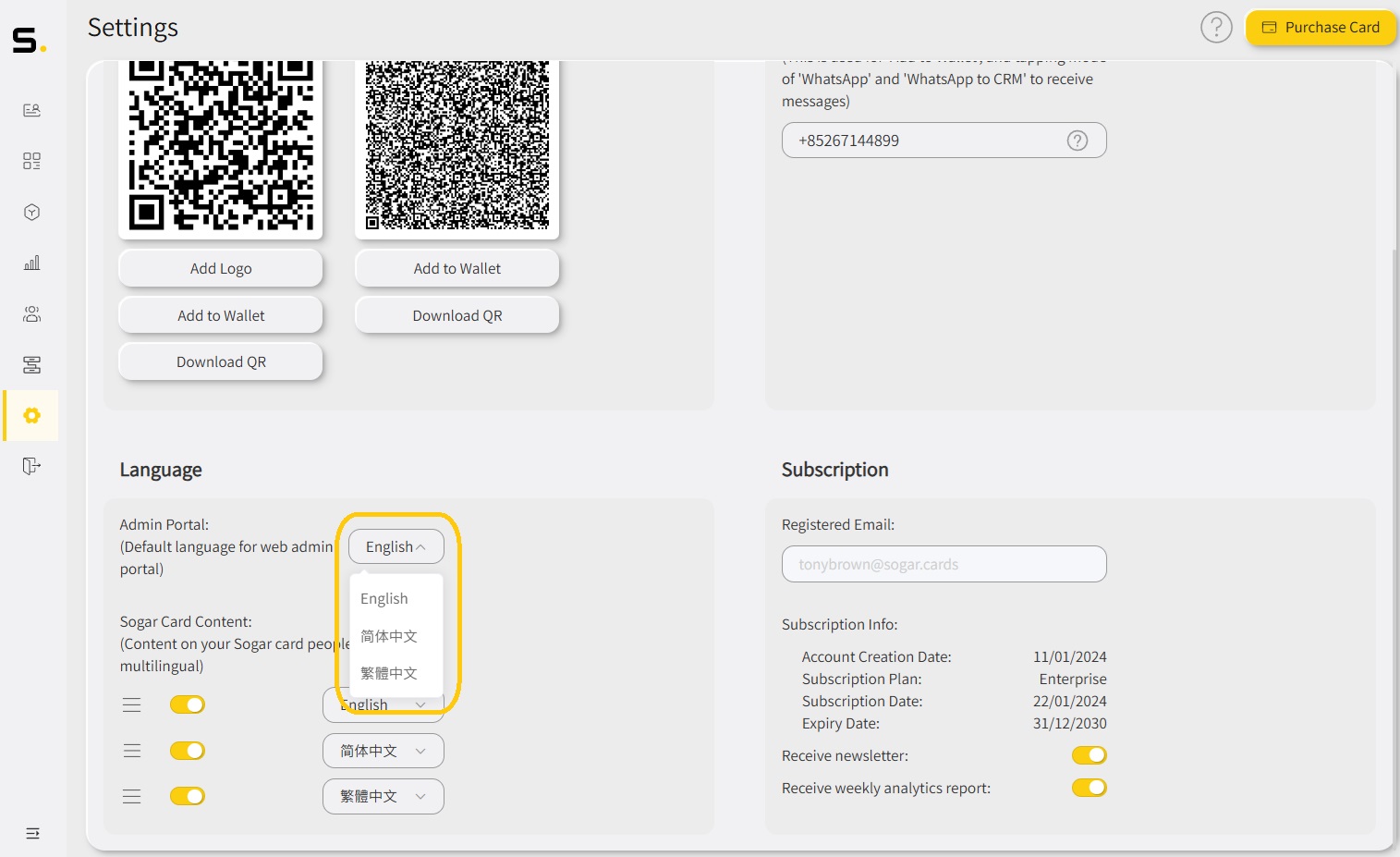The image size is (1400, 857).
Task: Open the team members sidebar icon
Action: tap(31, 313)
